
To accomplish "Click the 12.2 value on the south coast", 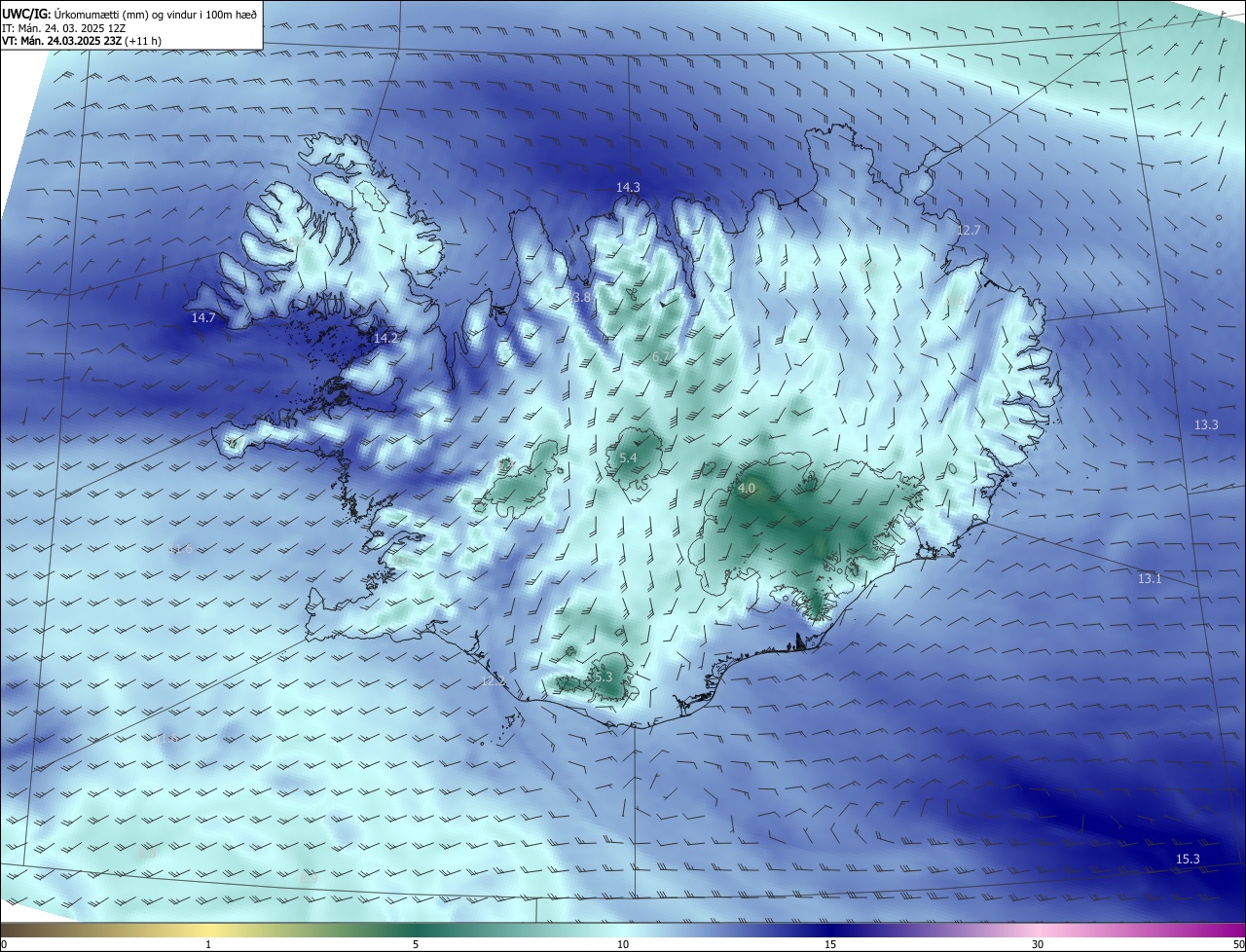I will [x=494, y=681].
